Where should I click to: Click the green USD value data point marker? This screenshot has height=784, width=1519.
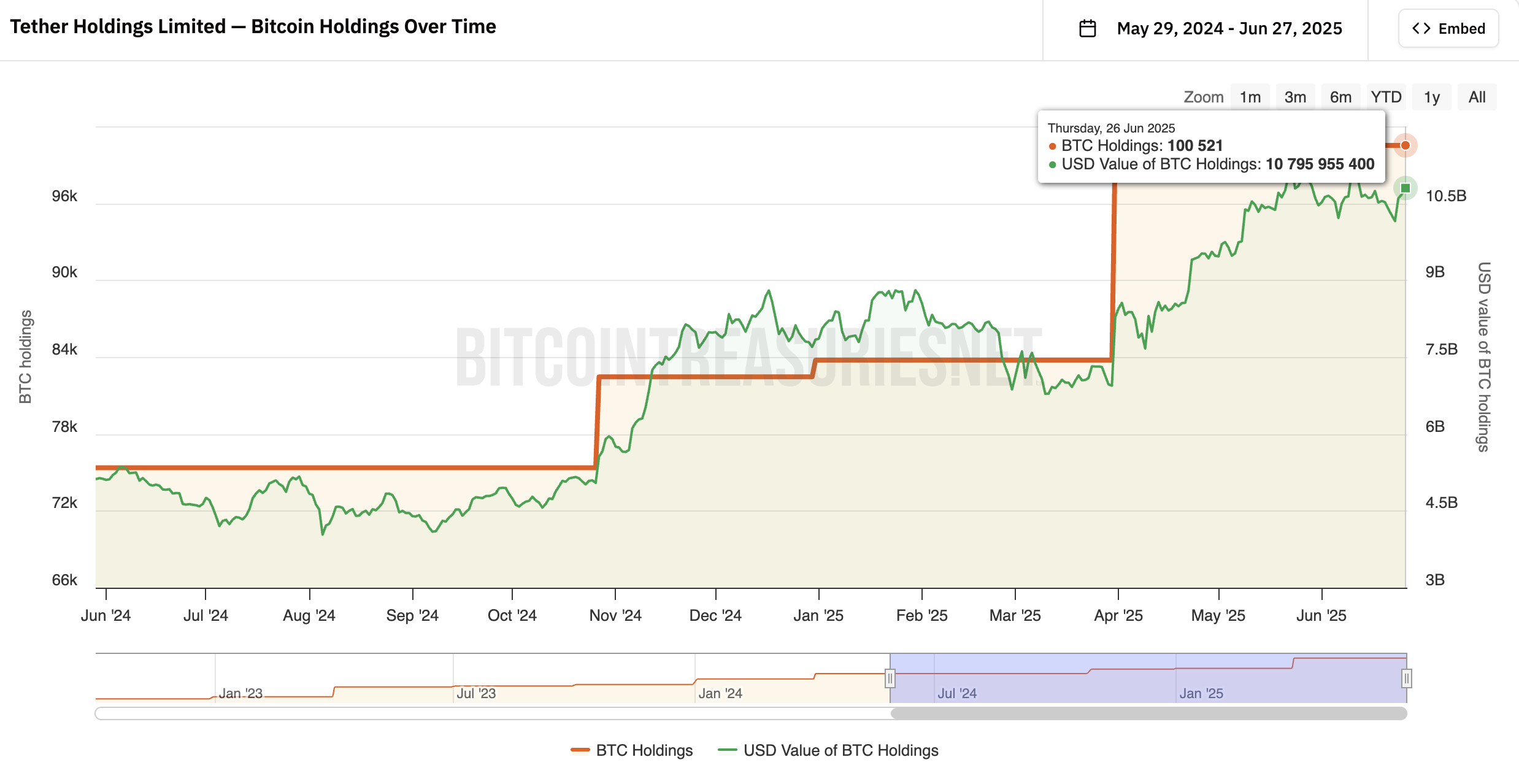pos(1405,188)
